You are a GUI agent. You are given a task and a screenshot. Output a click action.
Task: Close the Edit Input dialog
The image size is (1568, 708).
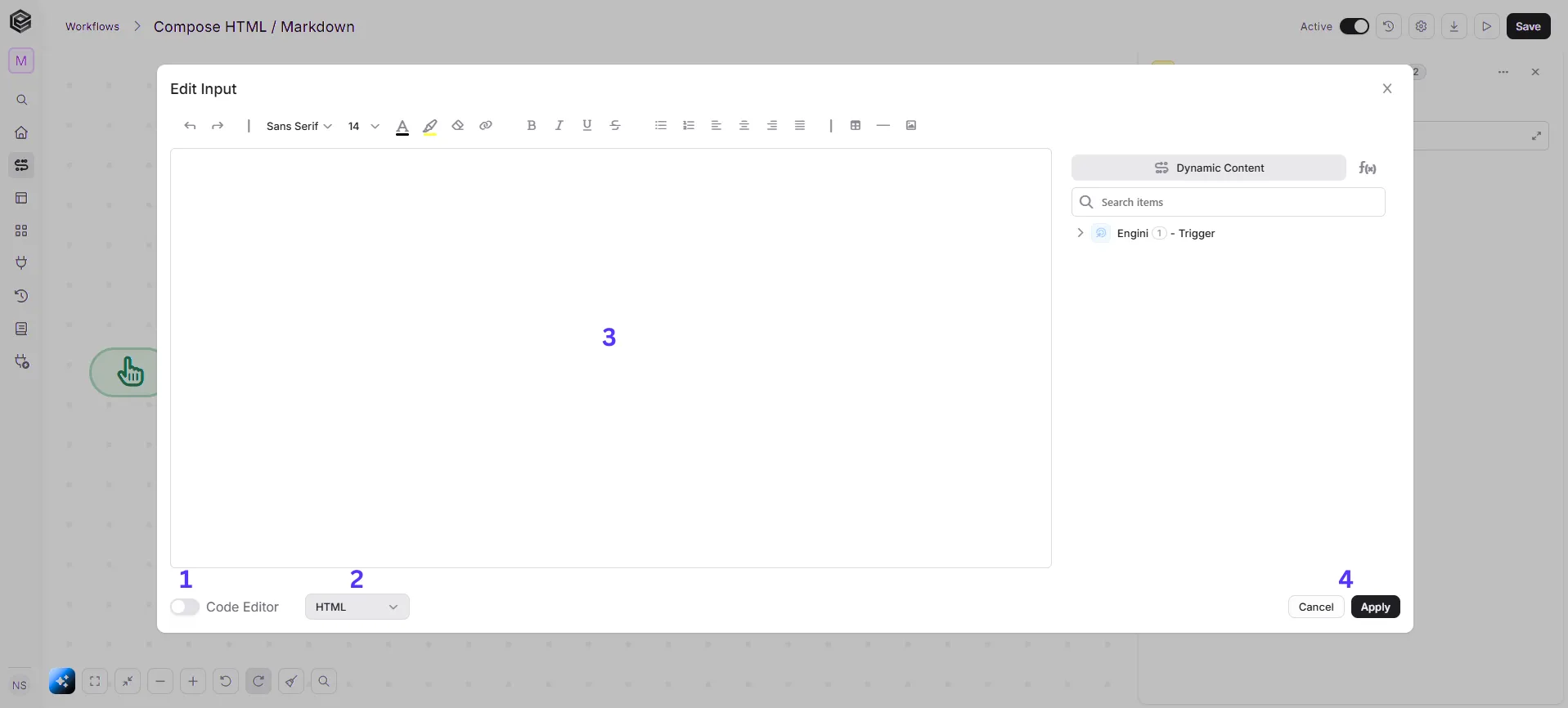click(1387, 88)
